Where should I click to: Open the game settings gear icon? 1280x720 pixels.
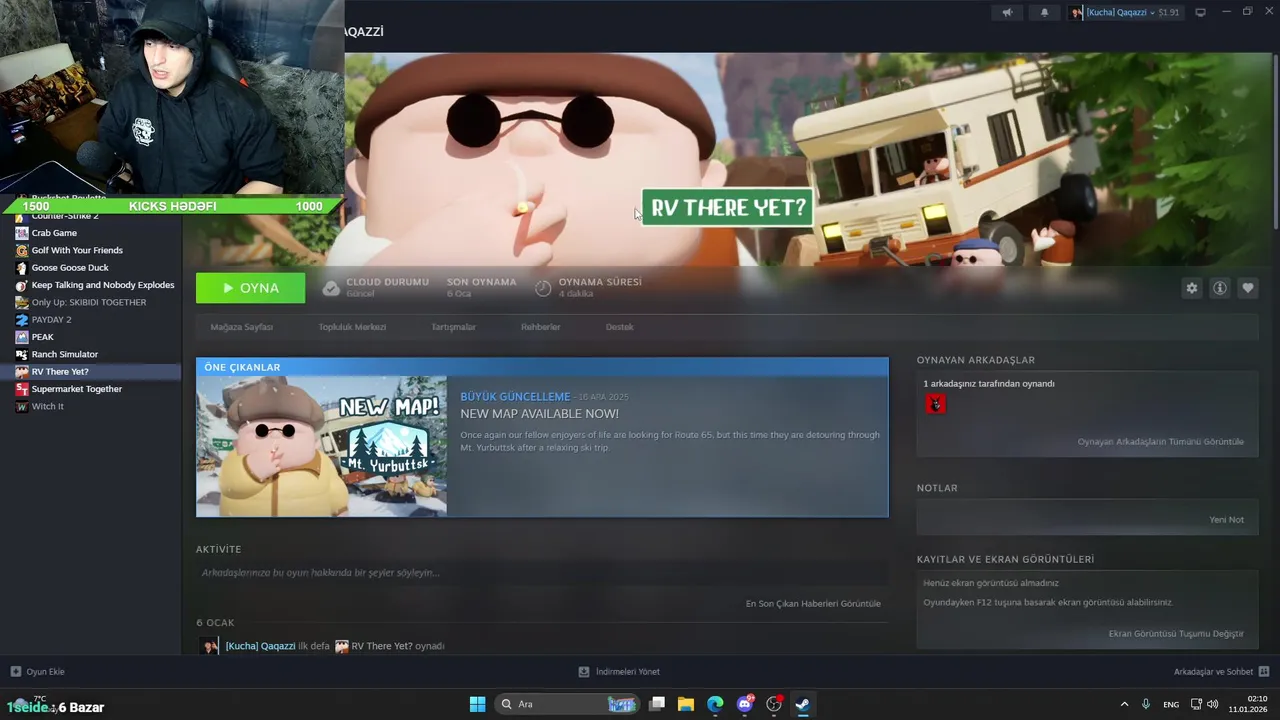pyautogui.click(x=1192, y=288)
